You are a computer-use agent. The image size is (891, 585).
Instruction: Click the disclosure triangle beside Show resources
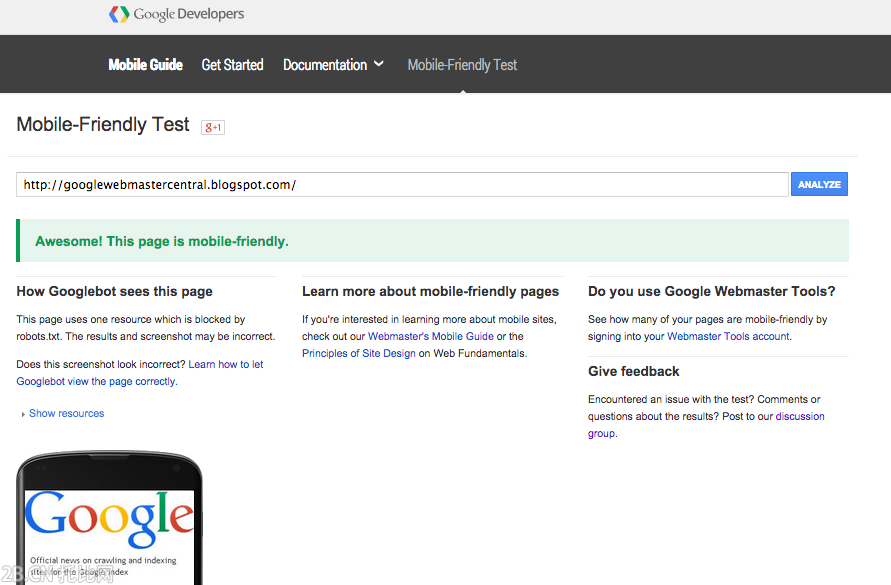pos(24,413)
